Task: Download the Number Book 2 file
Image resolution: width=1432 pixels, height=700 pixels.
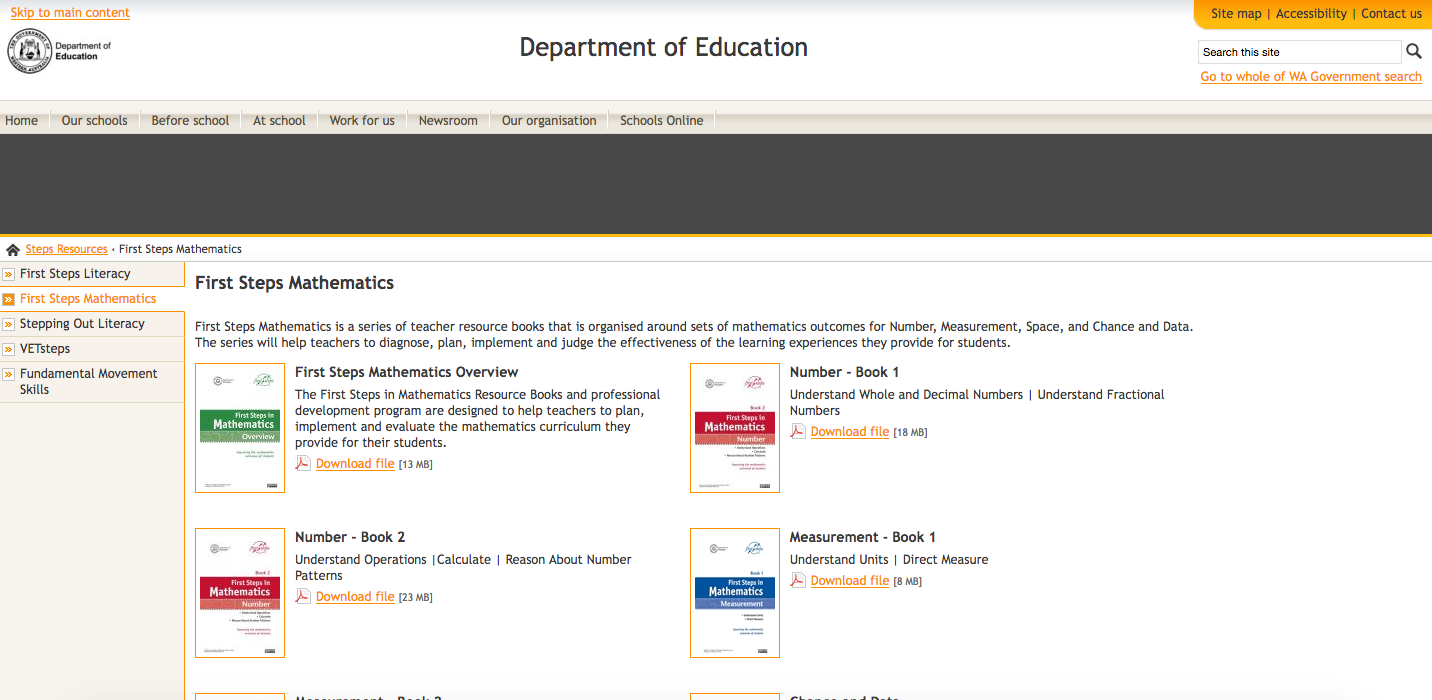Action: (x=355, y=597)
